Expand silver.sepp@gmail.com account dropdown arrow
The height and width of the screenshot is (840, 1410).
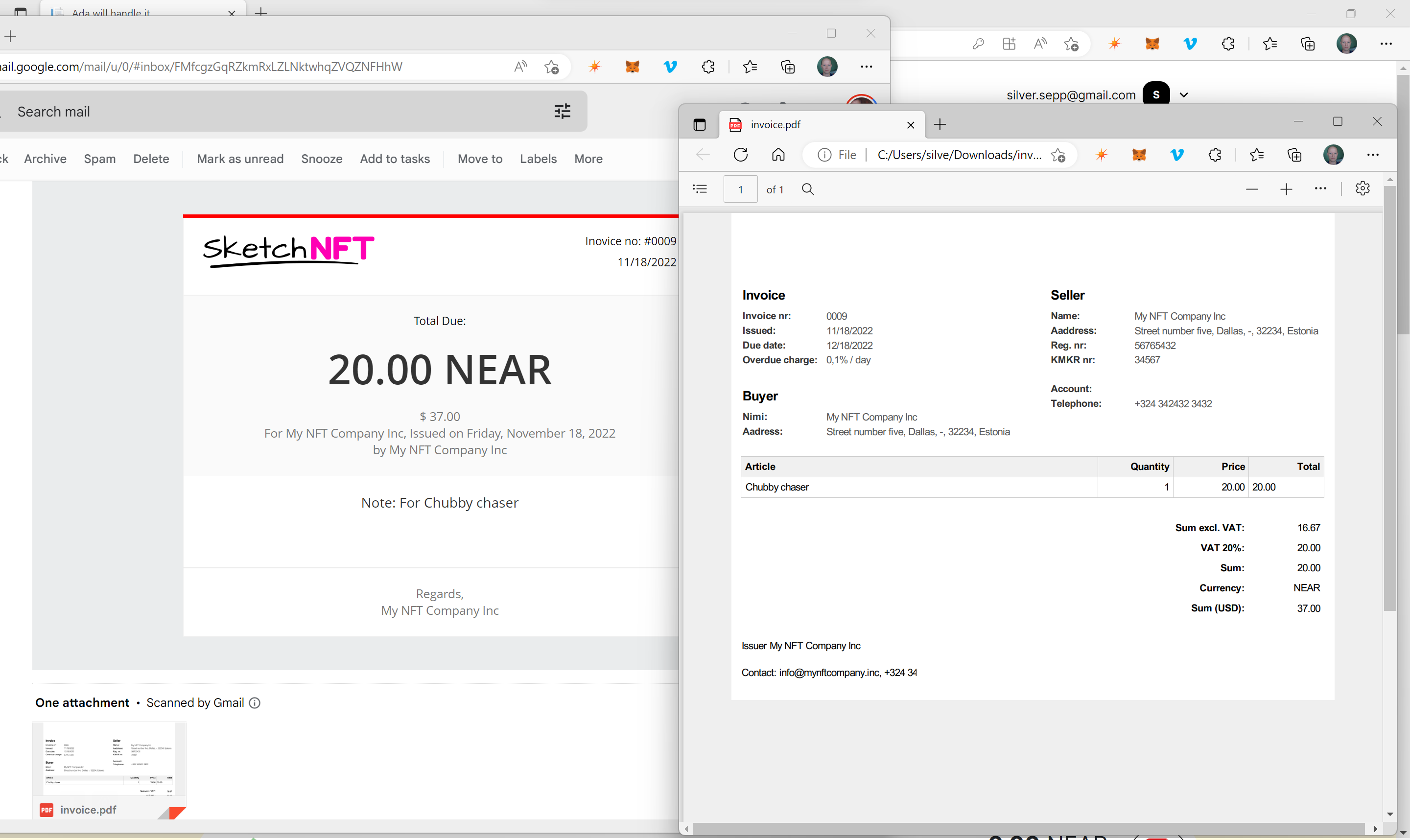click(x=1184, y=95)
